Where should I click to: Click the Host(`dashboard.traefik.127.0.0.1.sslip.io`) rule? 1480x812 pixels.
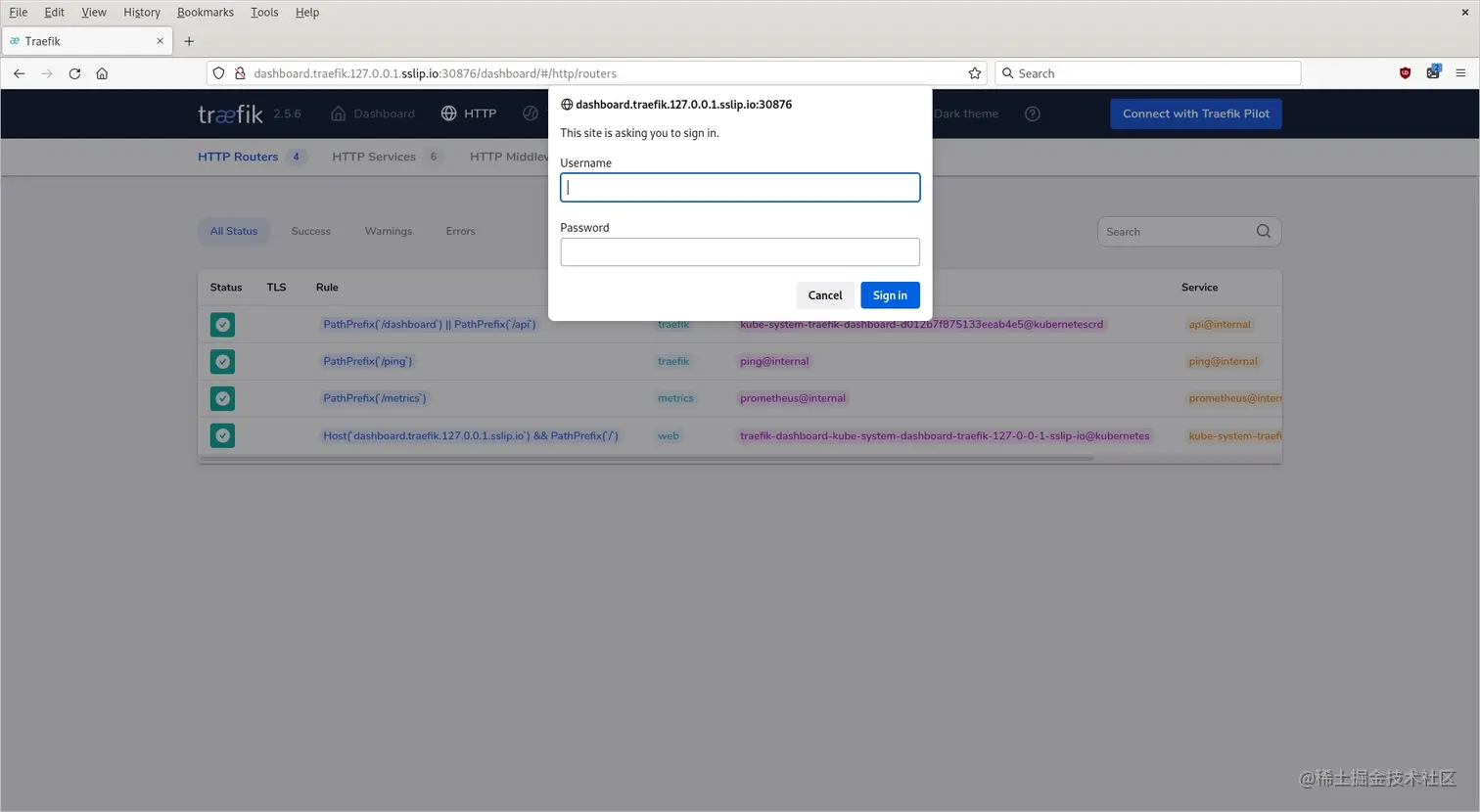pyautogui.click(x=471, y=436)
